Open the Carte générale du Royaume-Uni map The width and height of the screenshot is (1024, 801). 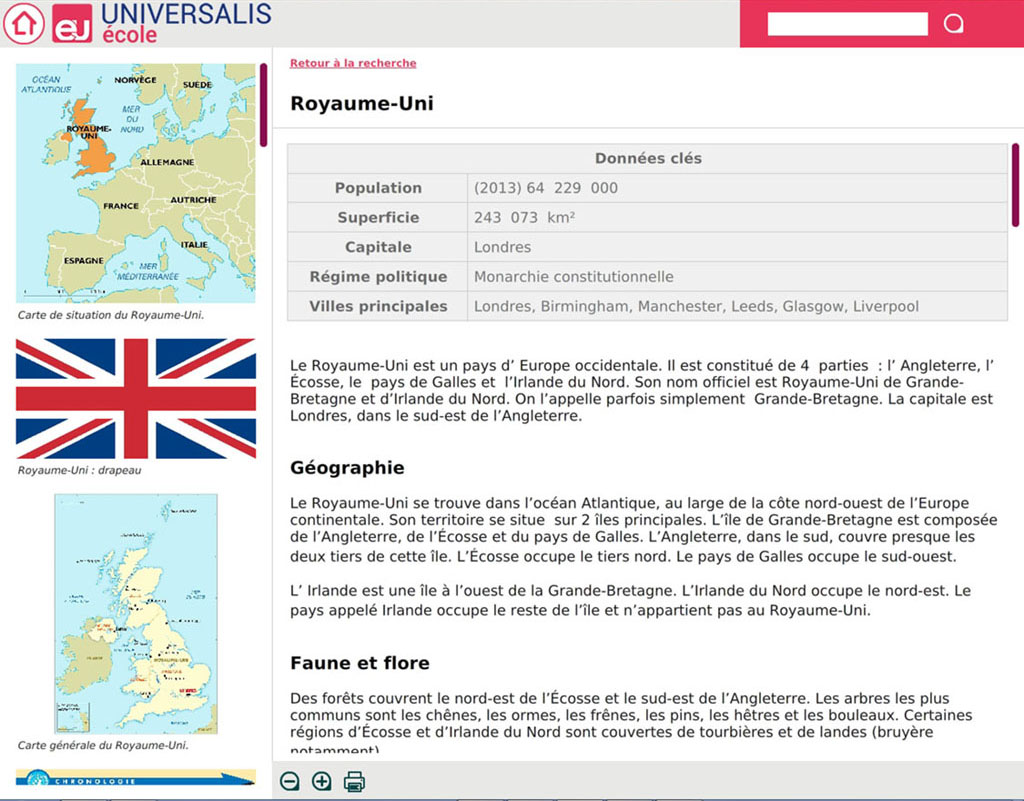pyautogui.click(x=136, y=614)
